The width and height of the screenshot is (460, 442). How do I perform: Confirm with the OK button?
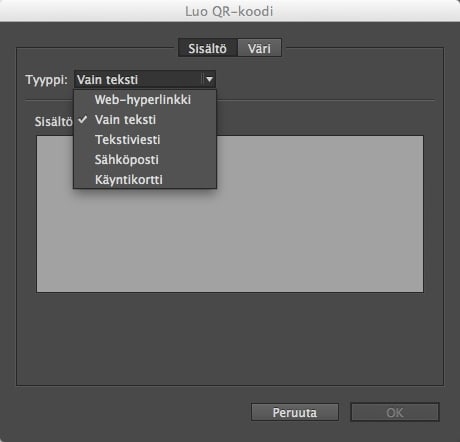[395, 412]
